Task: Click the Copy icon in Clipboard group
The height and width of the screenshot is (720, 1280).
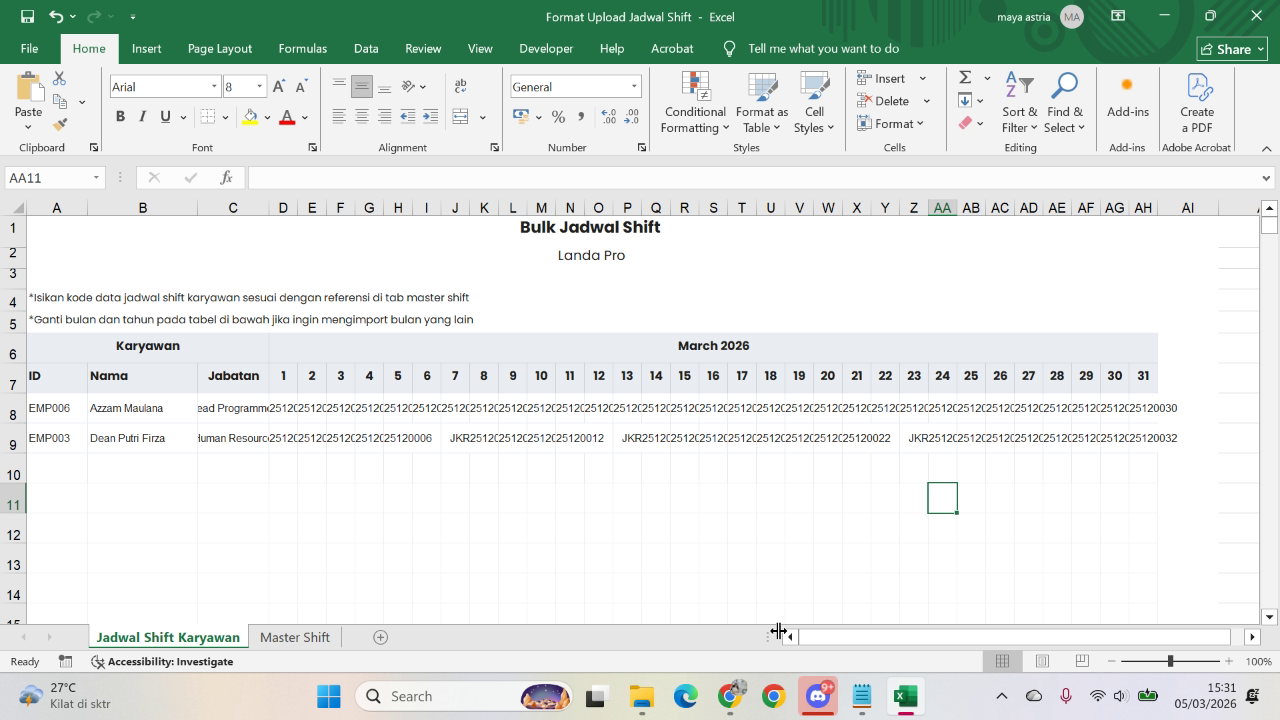Action: coord(60,101)
